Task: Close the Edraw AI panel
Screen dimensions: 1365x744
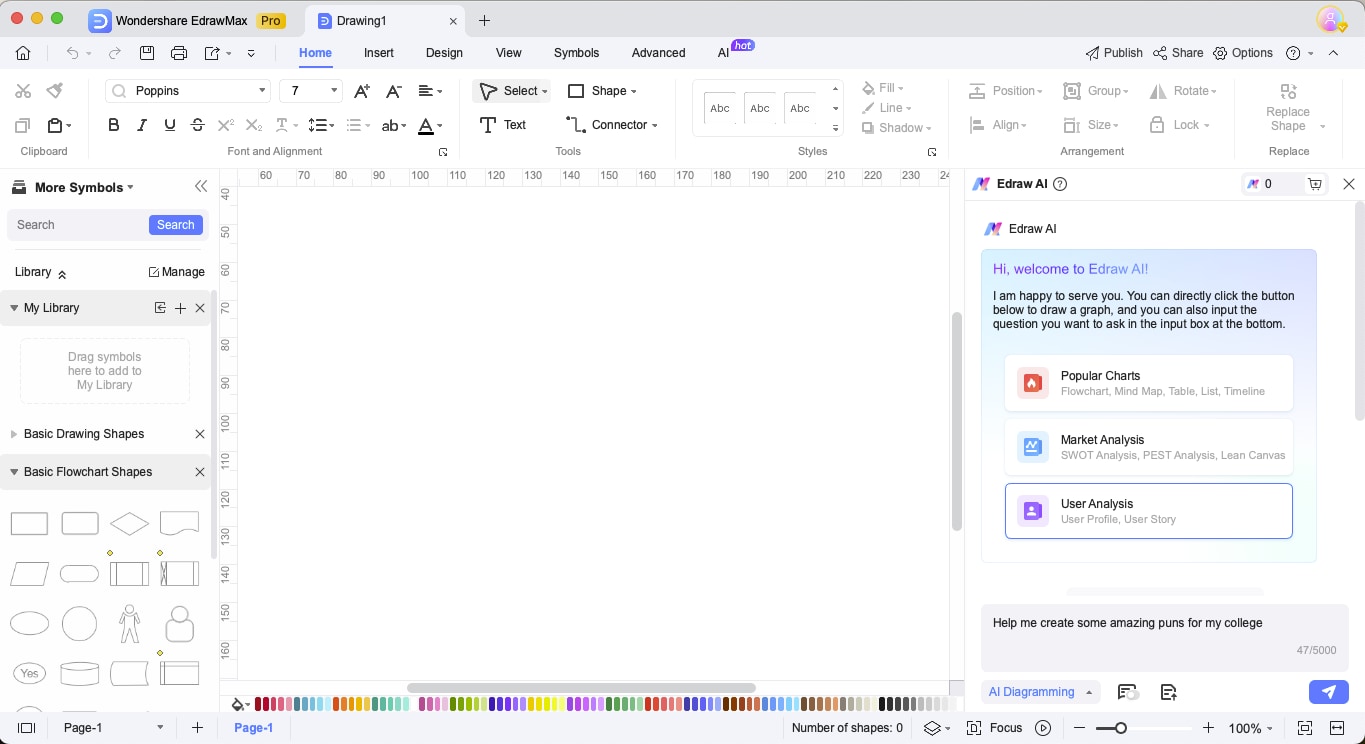Action: 1348,184
